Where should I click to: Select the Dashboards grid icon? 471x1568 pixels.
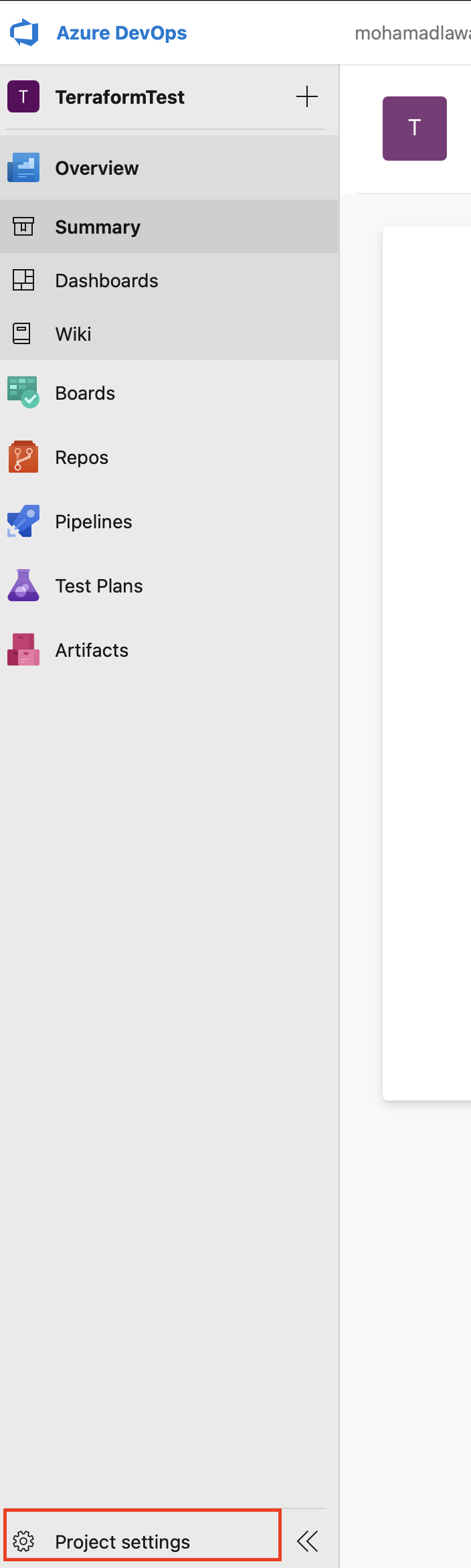tap(23, 281)
